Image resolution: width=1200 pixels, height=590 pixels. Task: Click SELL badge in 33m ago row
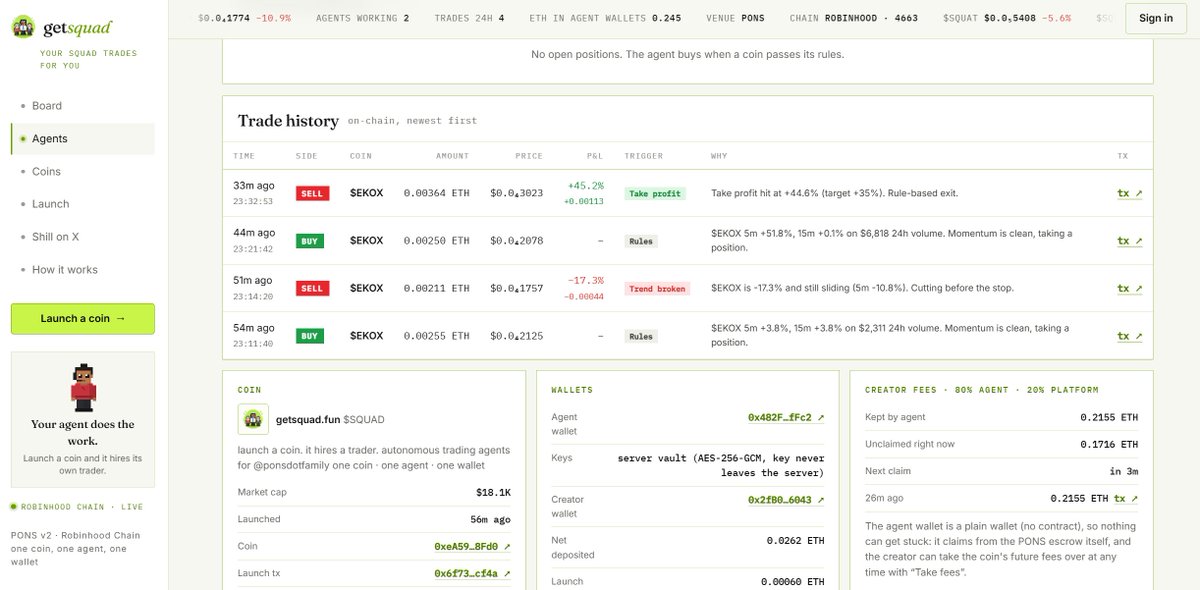coord(312,193)
